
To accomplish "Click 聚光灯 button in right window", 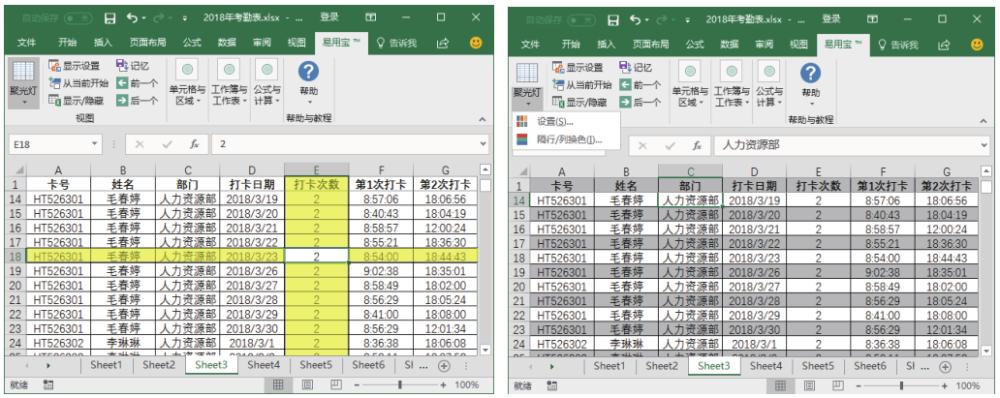I will 527,84.
